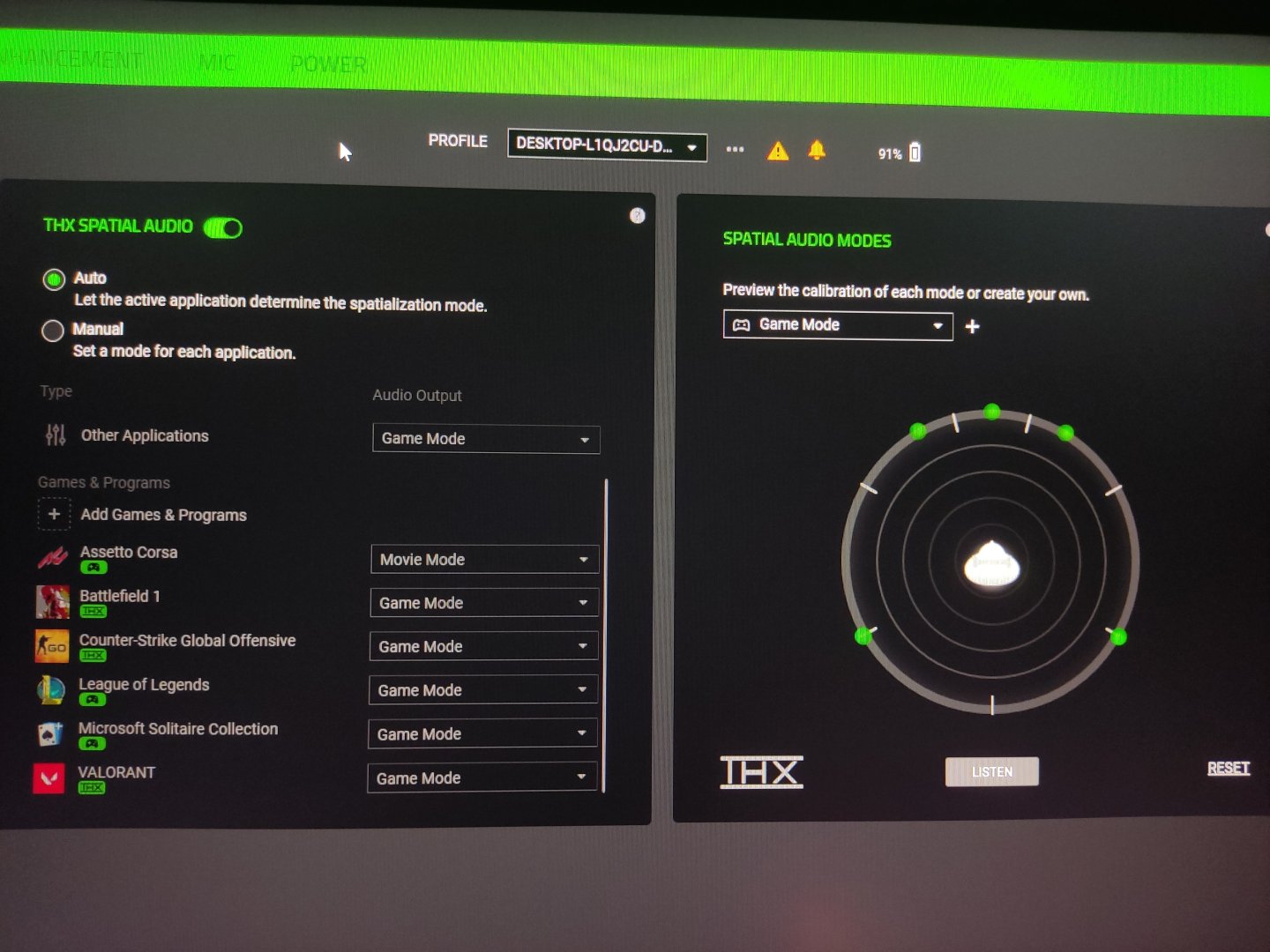This screenshot has width=1270, height=952.
Task: Click the THX badge under Battlefield 1
Action: pyautogui.click(x=93, y=612)
